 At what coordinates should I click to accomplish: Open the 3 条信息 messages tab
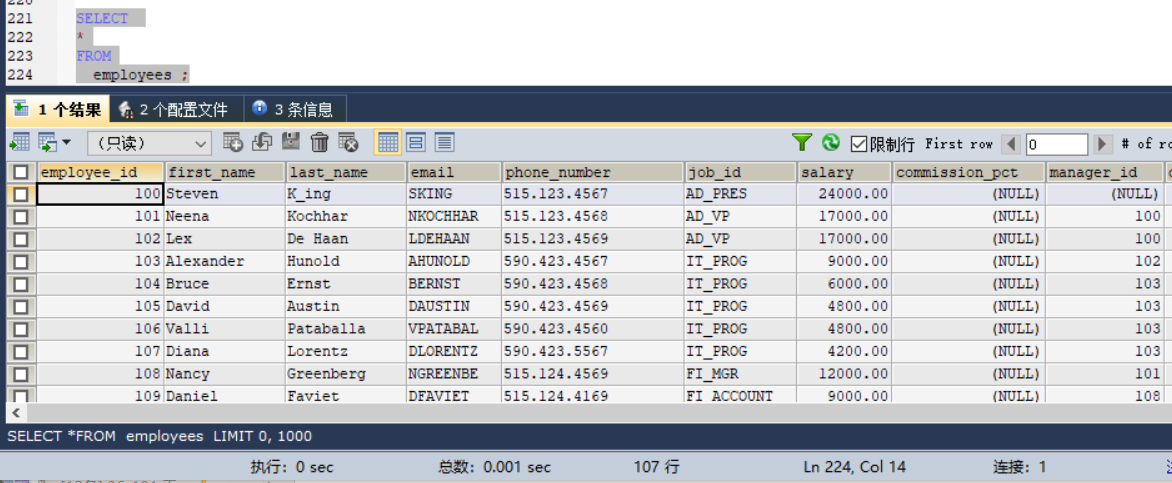point(294,110)
